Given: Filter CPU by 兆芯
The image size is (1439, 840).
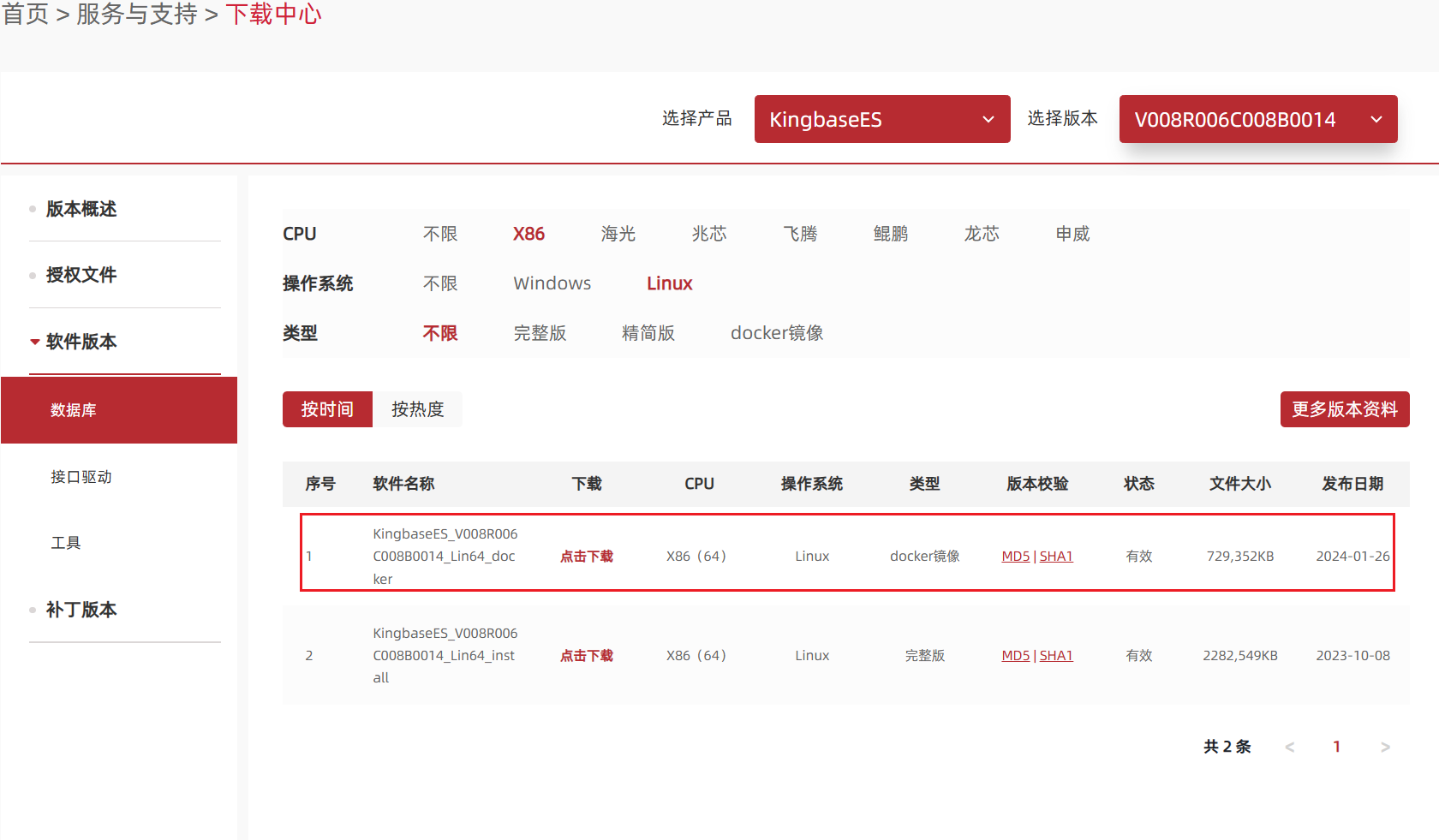Looking at the screenshot, I should coord(709,234).
